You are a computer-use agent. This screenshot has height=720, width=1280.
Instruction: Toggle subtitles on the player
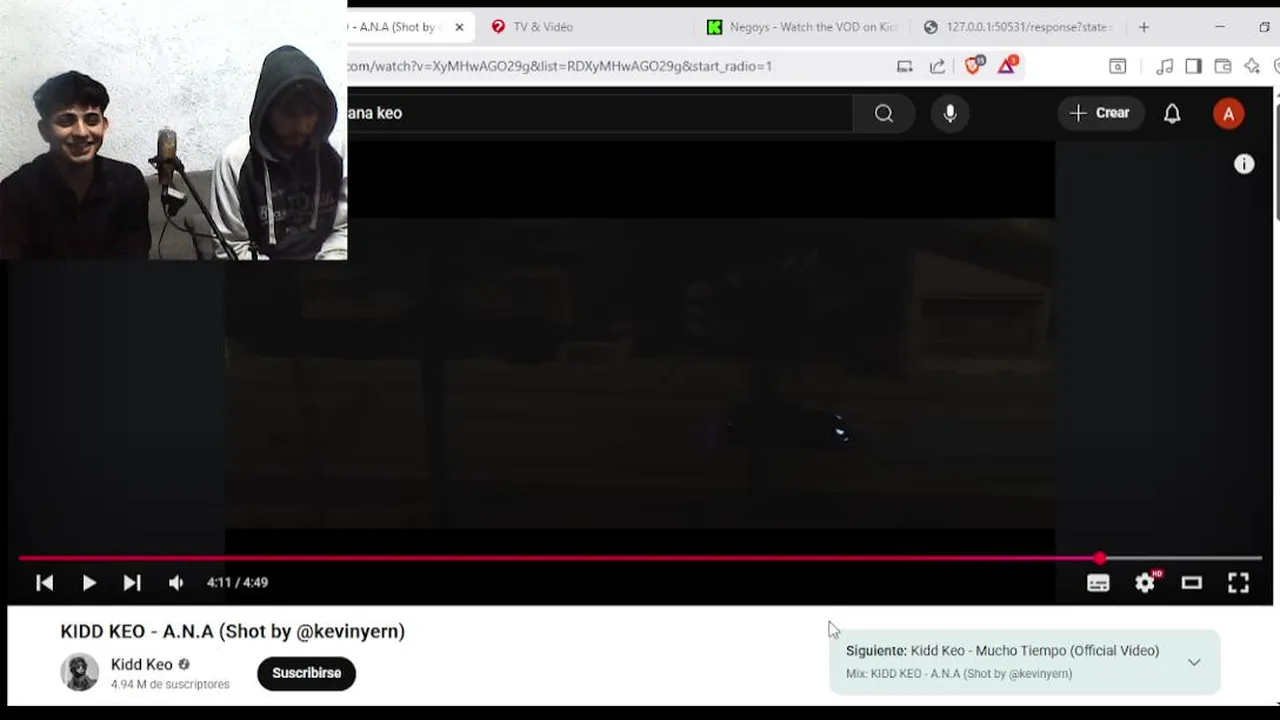[1098, 583]
